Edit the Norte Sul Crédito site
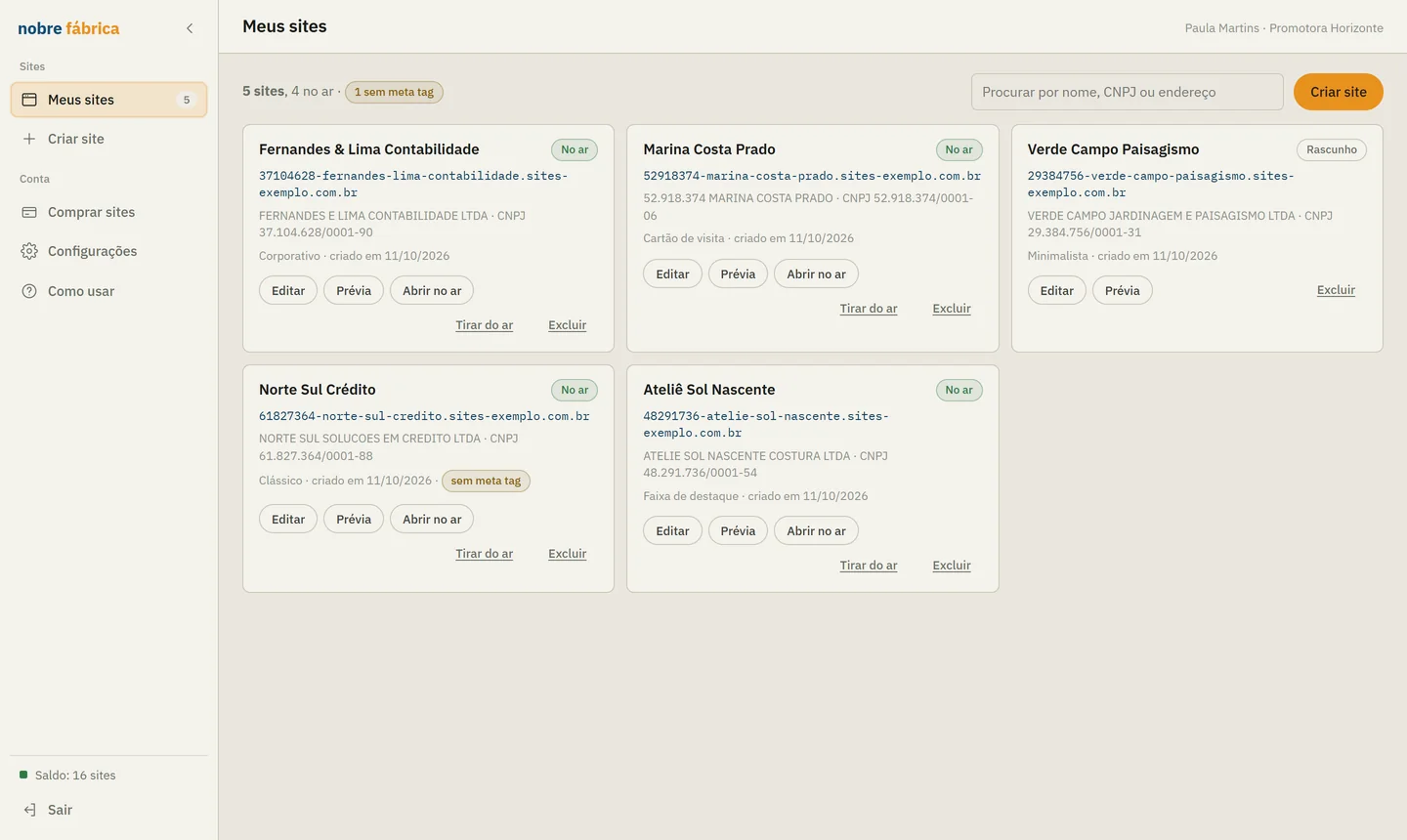 tap(288, 520)
